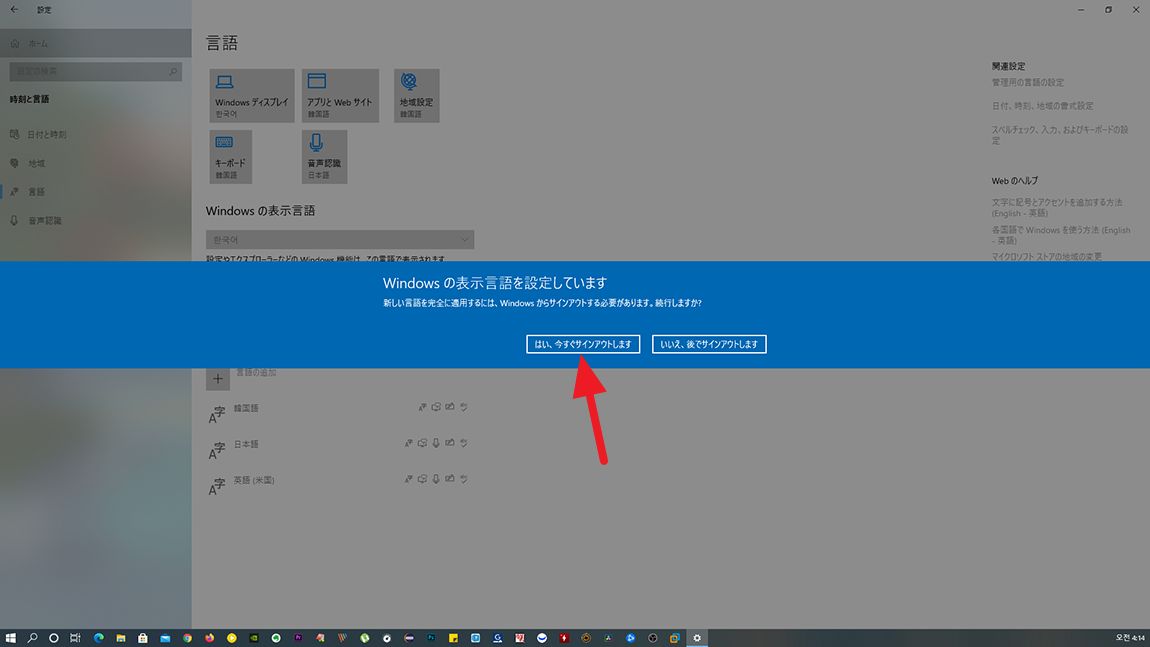
Task: Open 日付と時刻 in the sidebar
Action: [96, 134]
